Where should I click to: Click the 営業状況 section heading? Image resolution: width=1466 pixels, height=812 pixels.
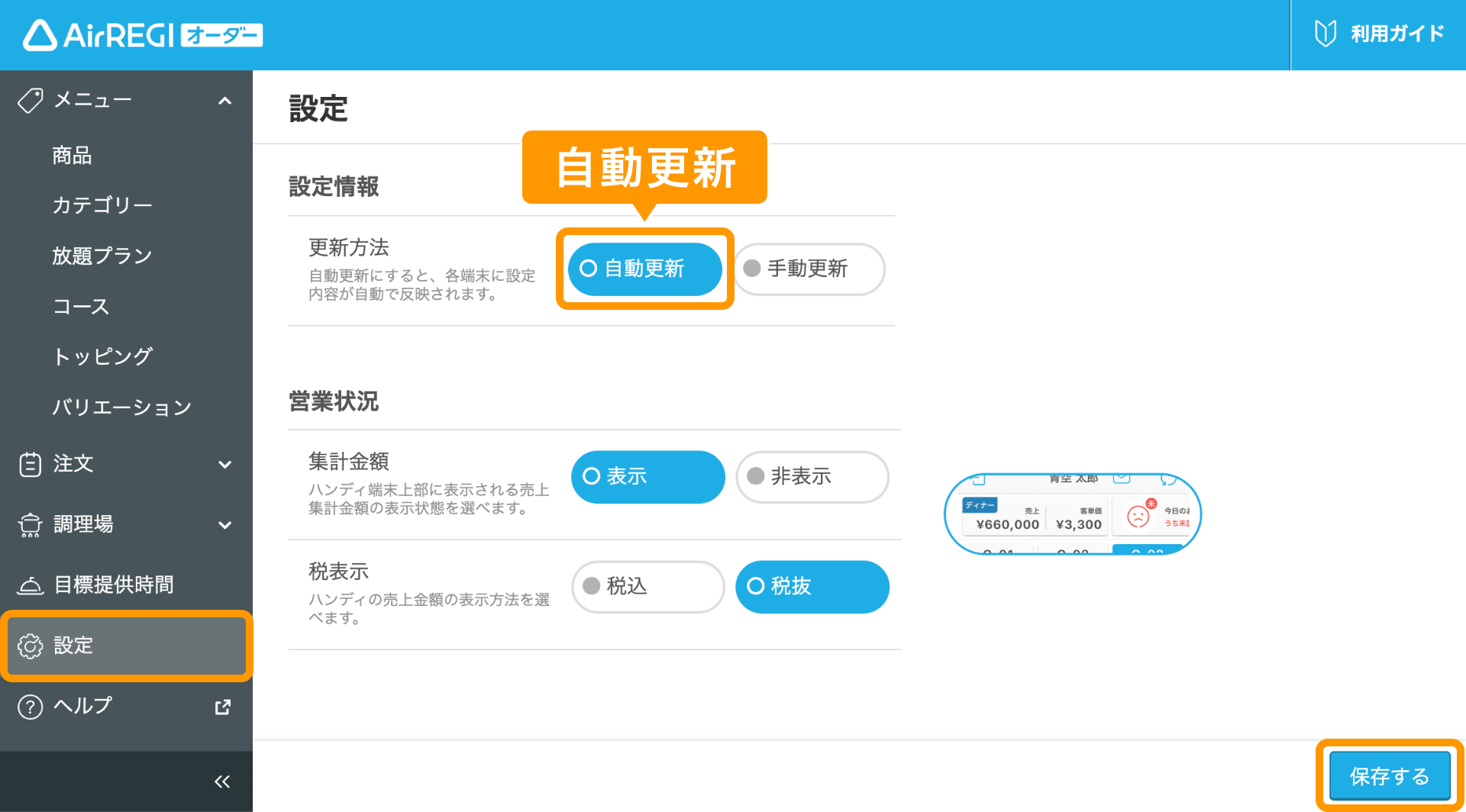[x=334, y=401]
